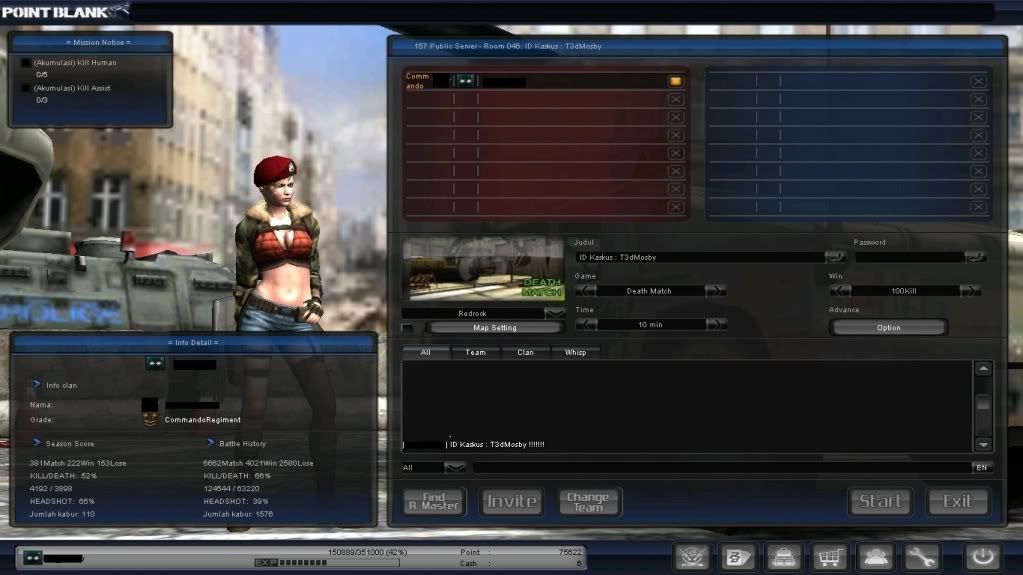Screen dimensions: 1023x575
Task: Select the Team chat tab
Action: pyautogui.click(x=476, y=352)
